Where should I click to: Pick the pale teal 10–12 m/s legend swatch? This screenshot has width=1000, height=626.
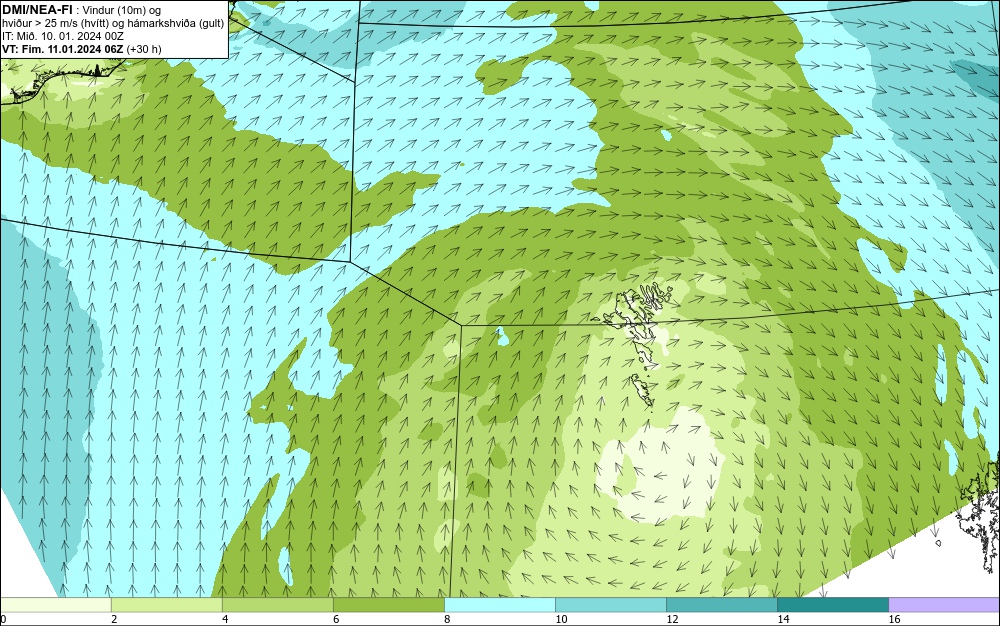[x=610, y=605]
